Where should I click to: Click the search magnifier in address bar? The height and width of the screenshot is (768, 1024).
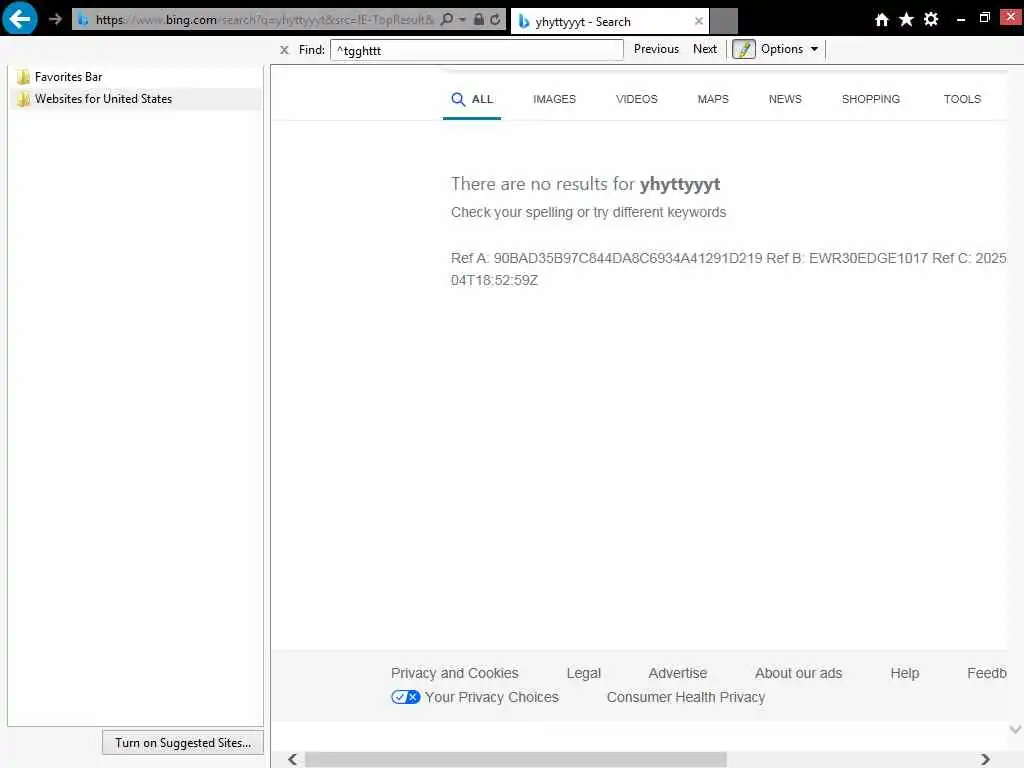click(x=447, y=19)
